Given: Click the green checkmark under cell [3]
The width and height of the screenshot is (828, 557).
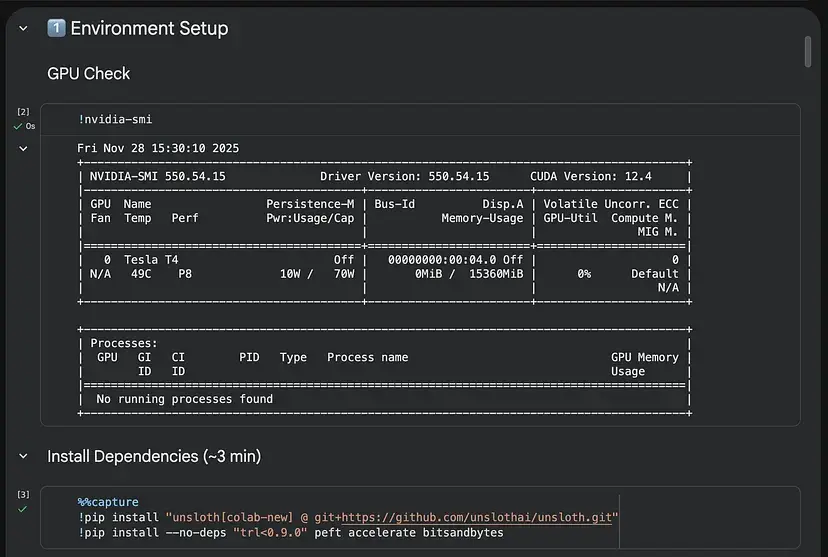Looking at the screenshot, I should [23, 508].
